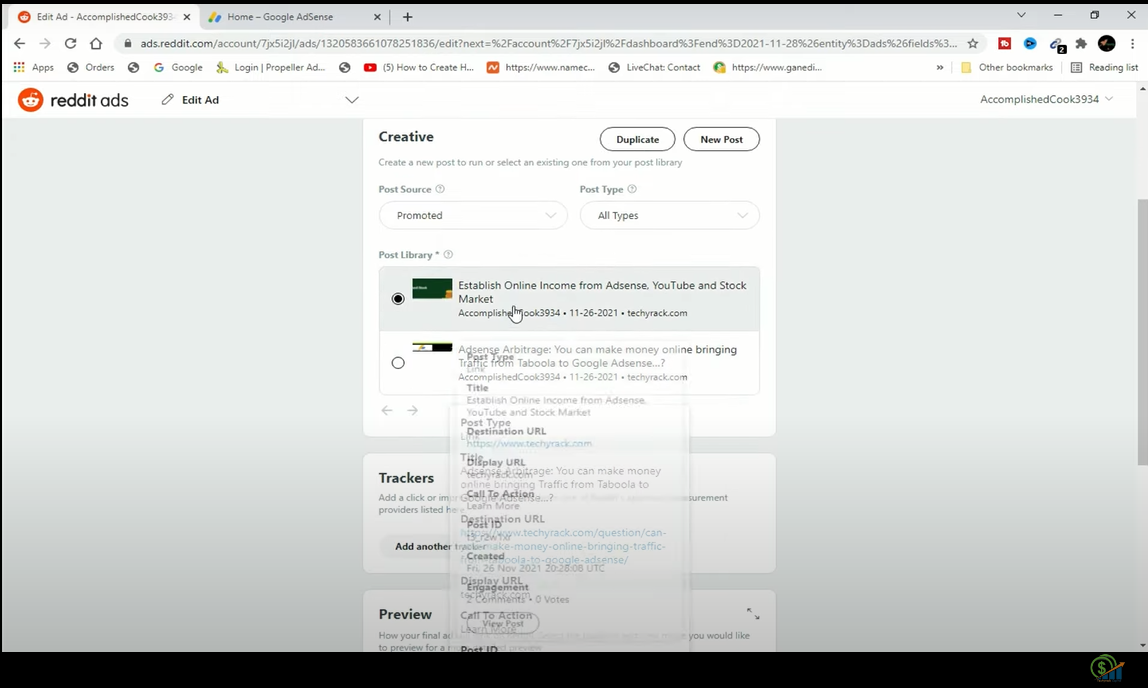Bookmark this page with star icon
Image resolution: width=1148 pixels, height=688 pixels.
point(972,43)
